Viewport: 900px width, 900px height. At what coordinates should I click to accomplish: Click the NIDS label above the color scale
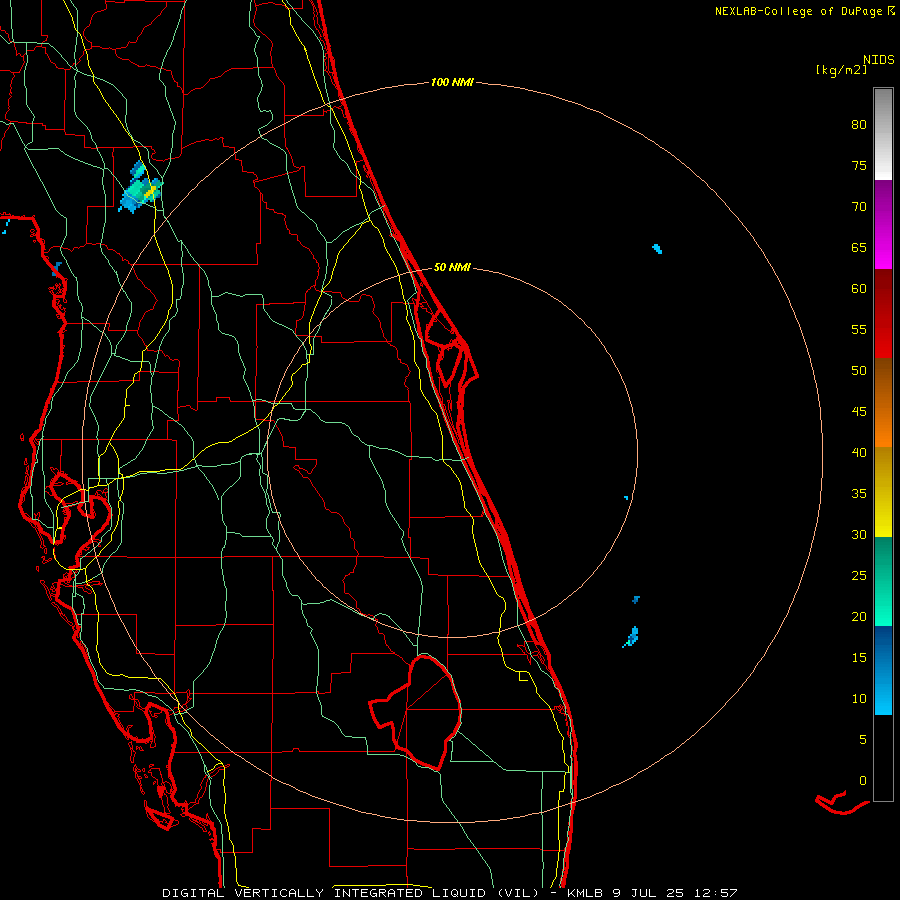[879, 60]
